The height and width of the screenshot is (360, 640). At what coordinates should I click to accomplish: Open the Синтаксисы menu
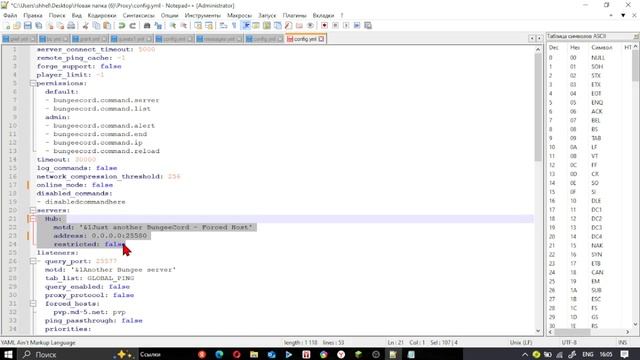click(138, 16)
